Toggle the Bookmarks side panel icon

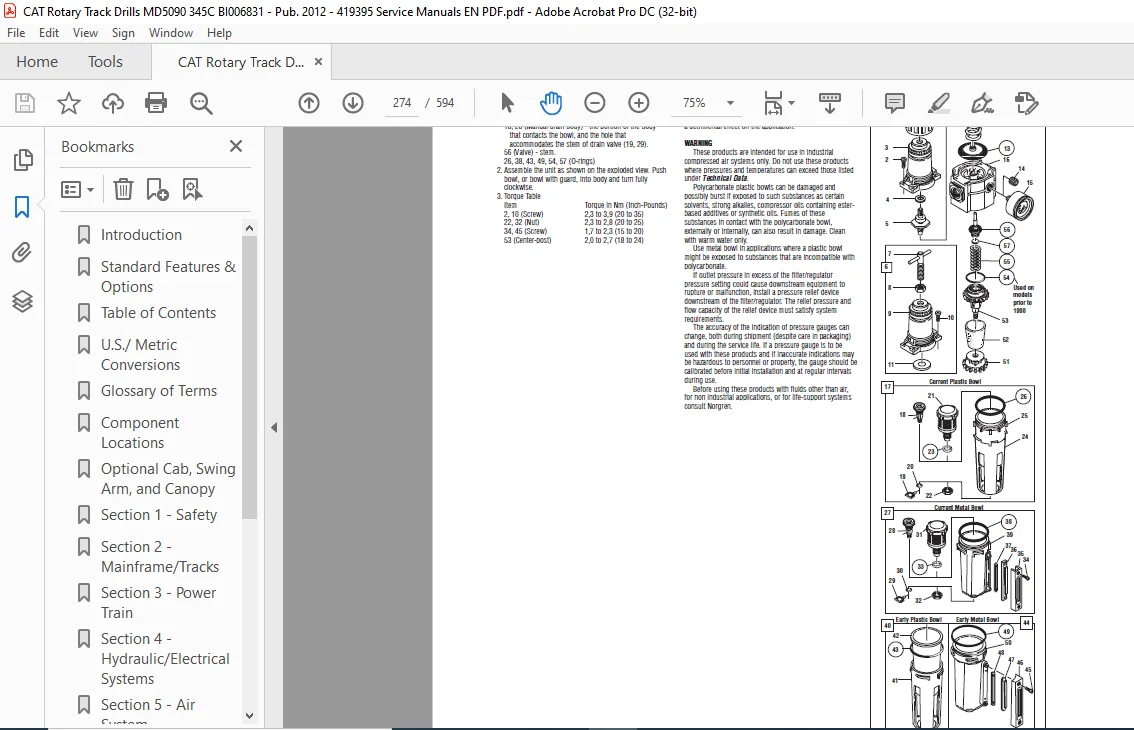click(x=22, y=207)
